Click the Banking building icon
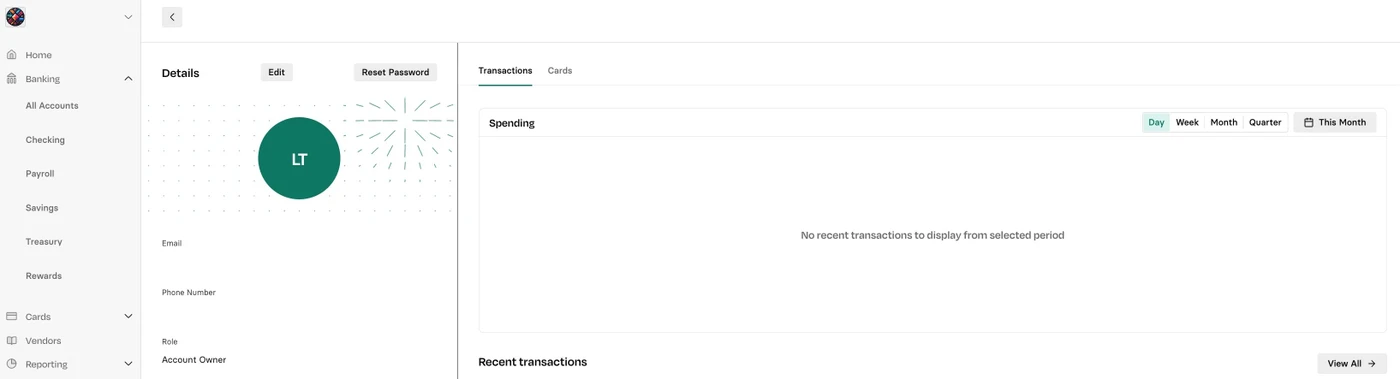The height and width of the screenshot is (379, 1400). tap(12, 78)
